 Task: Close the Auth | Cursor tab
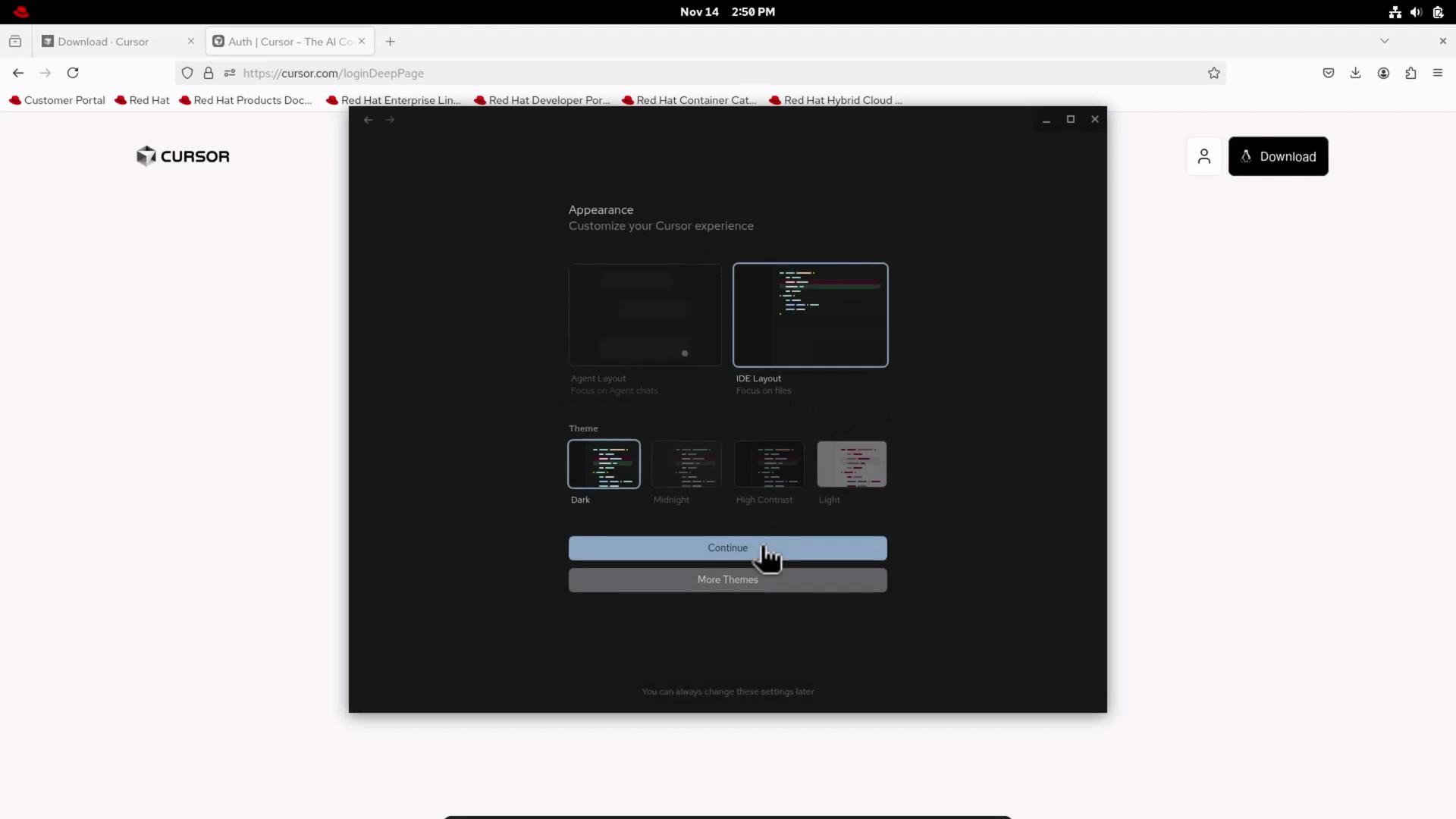(362, 42)
